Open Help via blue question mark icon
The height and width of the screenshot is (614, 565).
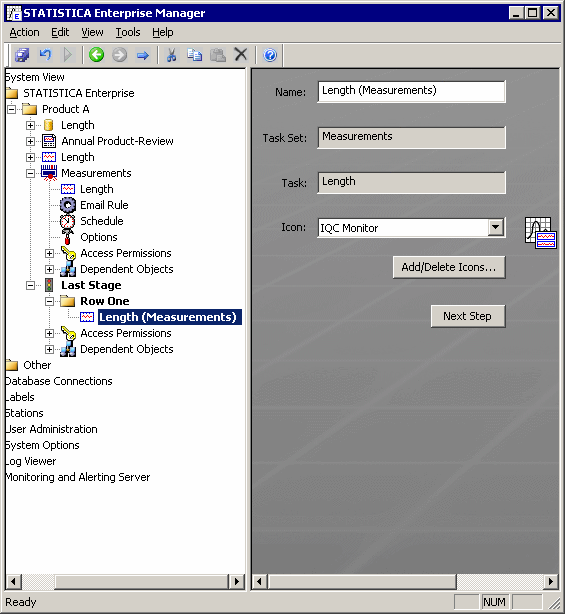click(x=270, y=55)
